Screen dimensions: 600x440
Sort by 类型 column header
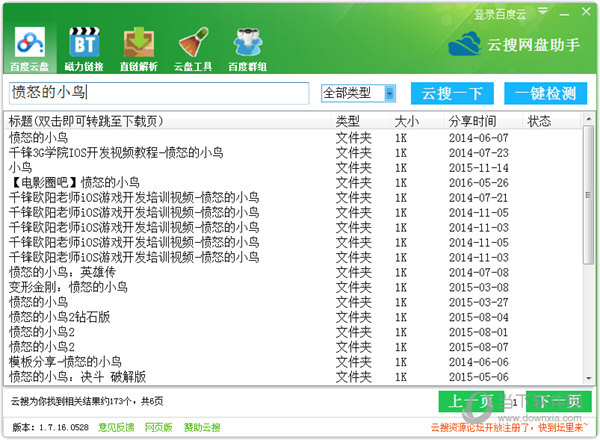[x=360, y=121]
